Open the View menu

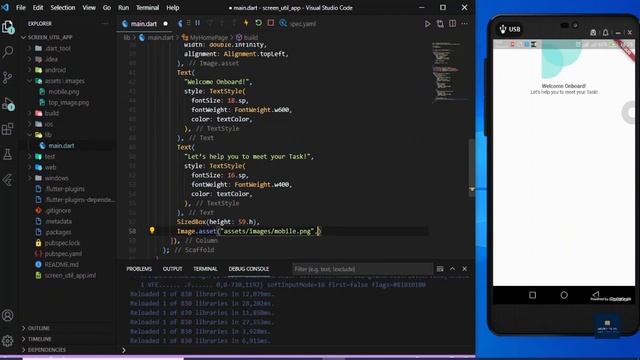coord(89,7)
